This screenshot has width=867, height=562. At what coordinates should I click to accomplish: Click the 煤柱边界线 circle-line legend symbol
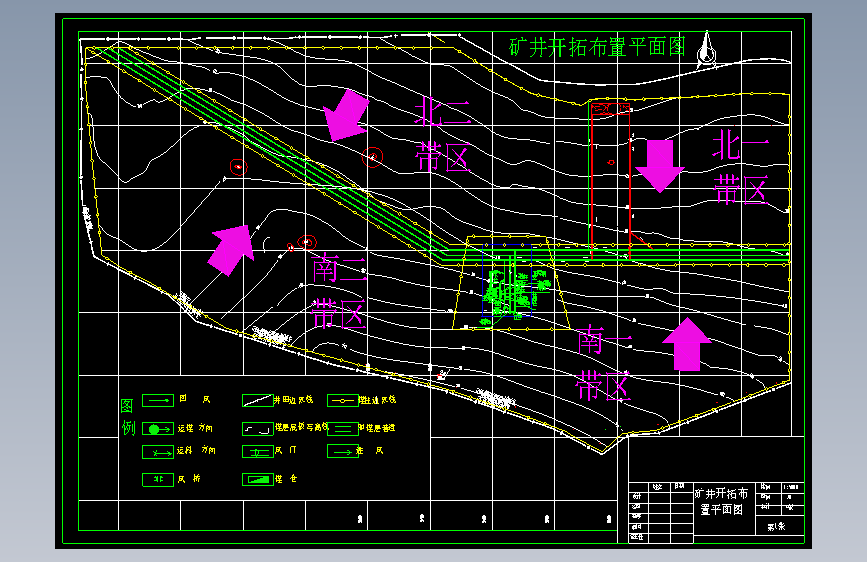click(x=343, y=400)
